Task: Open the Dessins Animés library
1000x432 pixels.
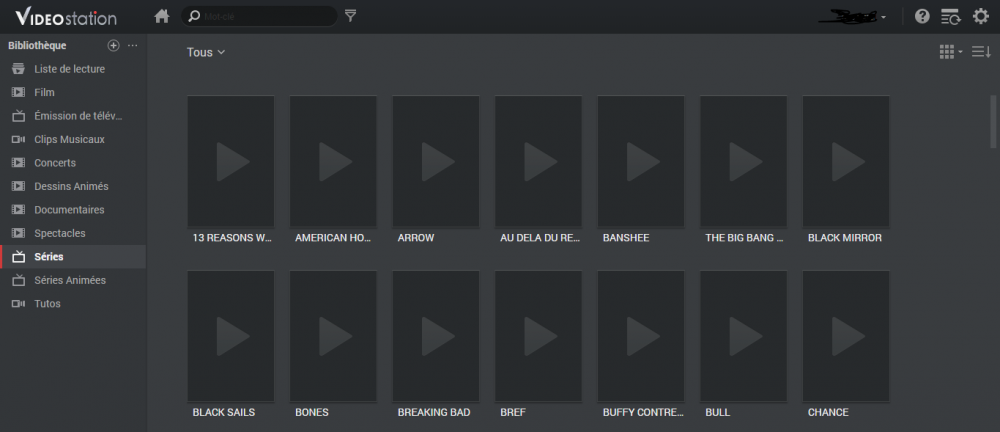Action: click(x=73, y=186)
